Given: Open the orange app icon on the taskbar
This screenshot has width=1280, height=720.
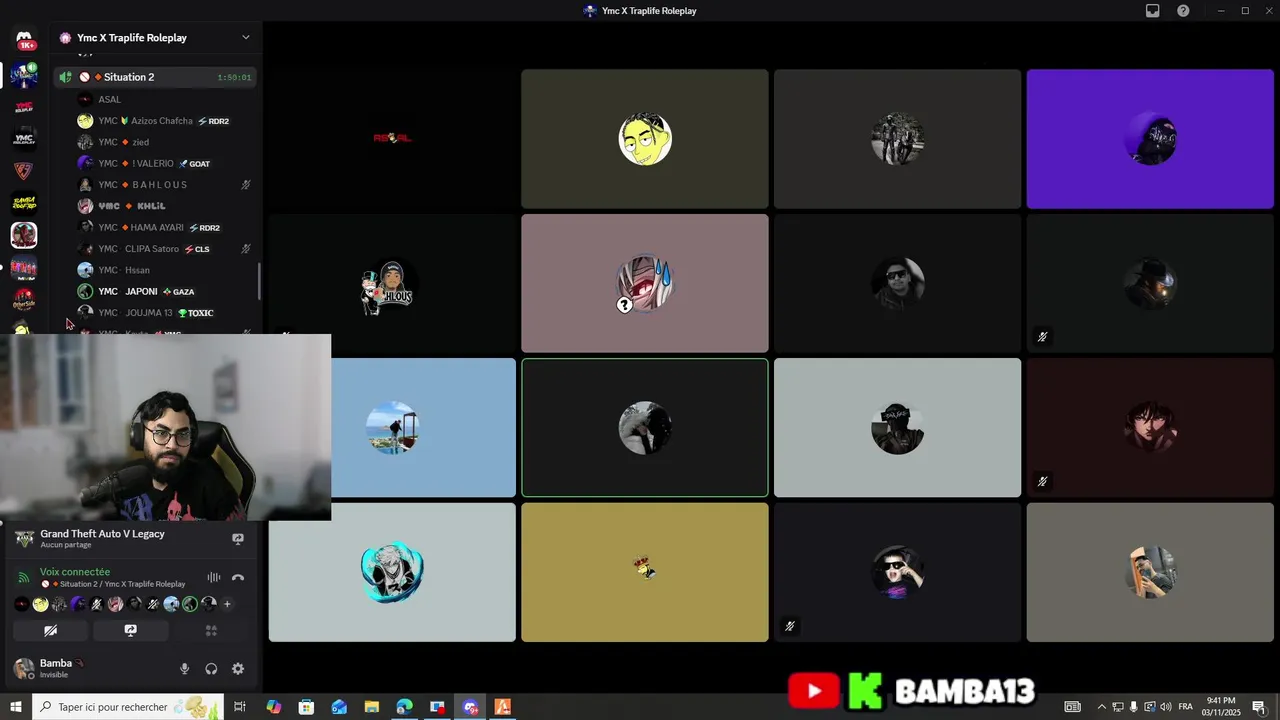Looking at the screenshot, I should pyautogui.click(x=503, y=707).
